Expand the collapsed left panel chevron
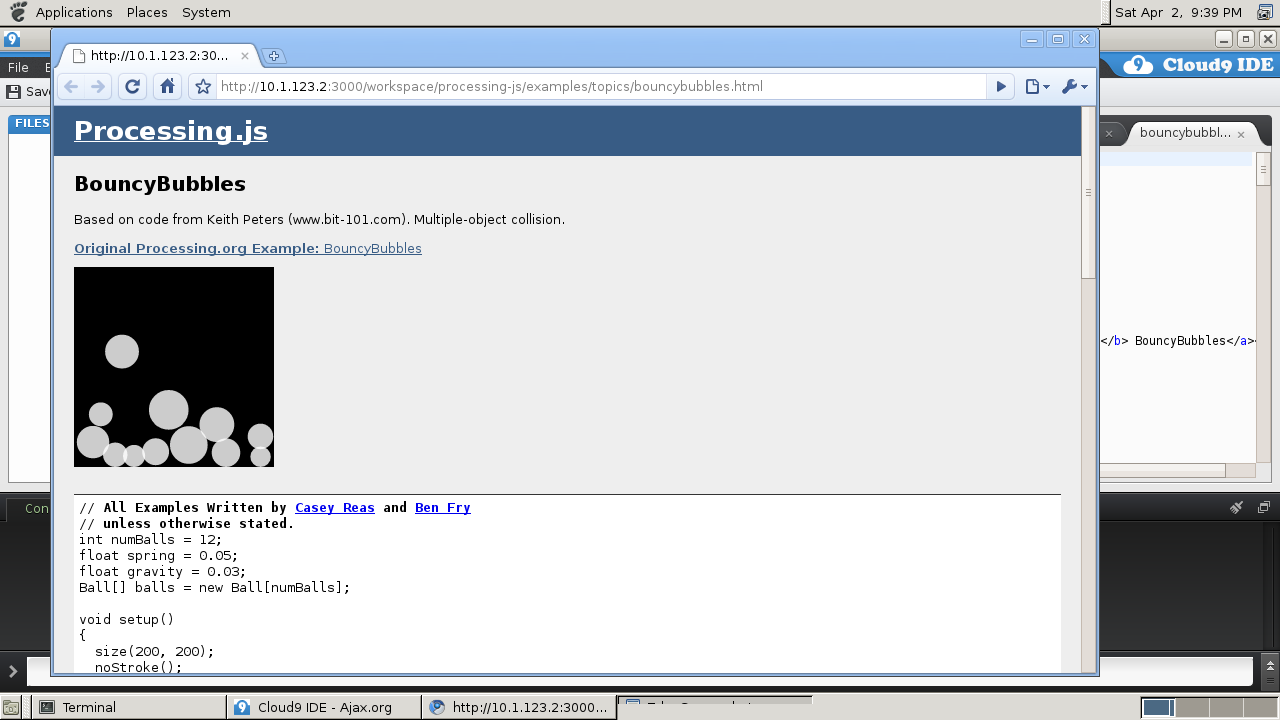Screen dimensions: 1280x720 (12, 671)
